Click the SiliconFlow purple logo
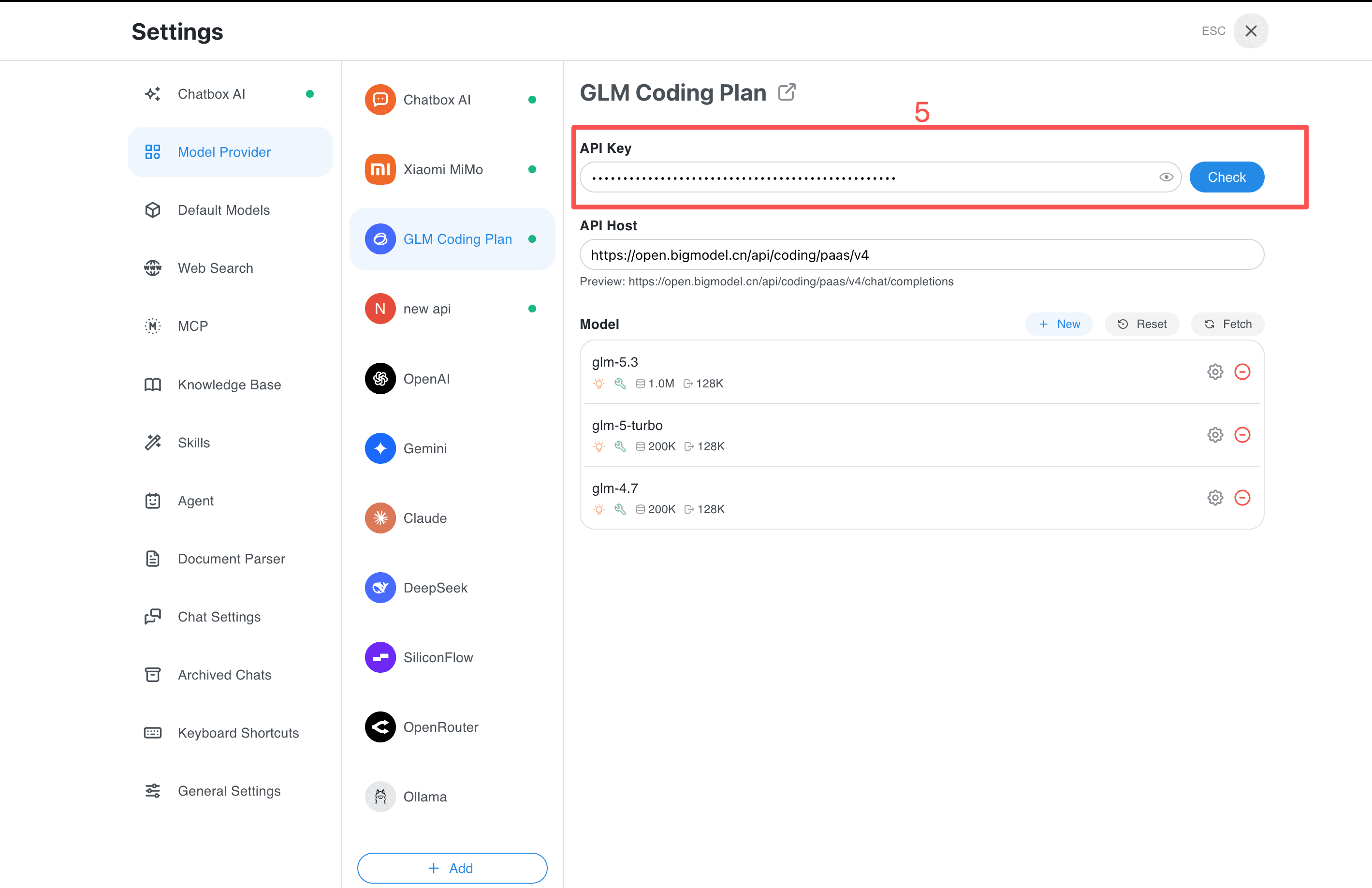The image size is (1372, 888). coord(380,657)
